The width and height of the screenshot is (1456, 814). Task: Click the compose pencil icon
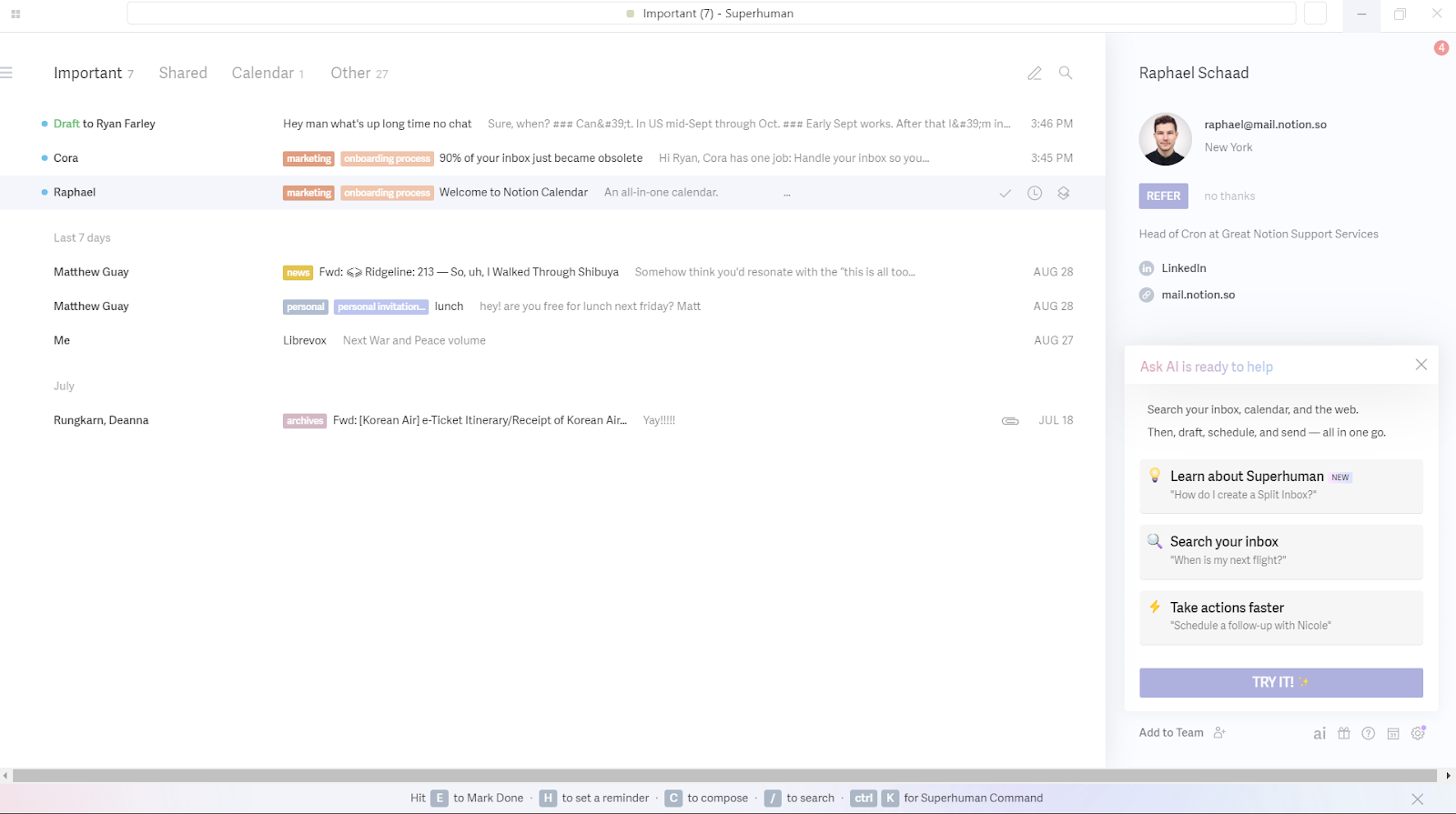pos(1035,74)
